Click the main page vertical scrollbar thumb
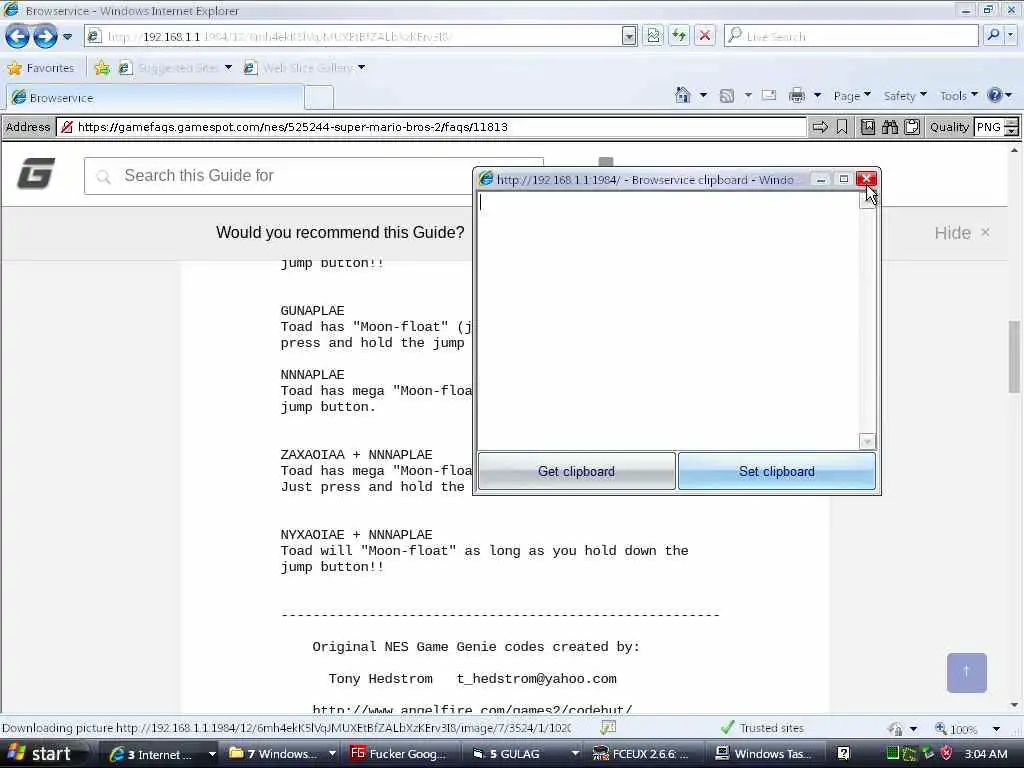This screenshot has height=768, width=1024. (x=1014, y=357)
